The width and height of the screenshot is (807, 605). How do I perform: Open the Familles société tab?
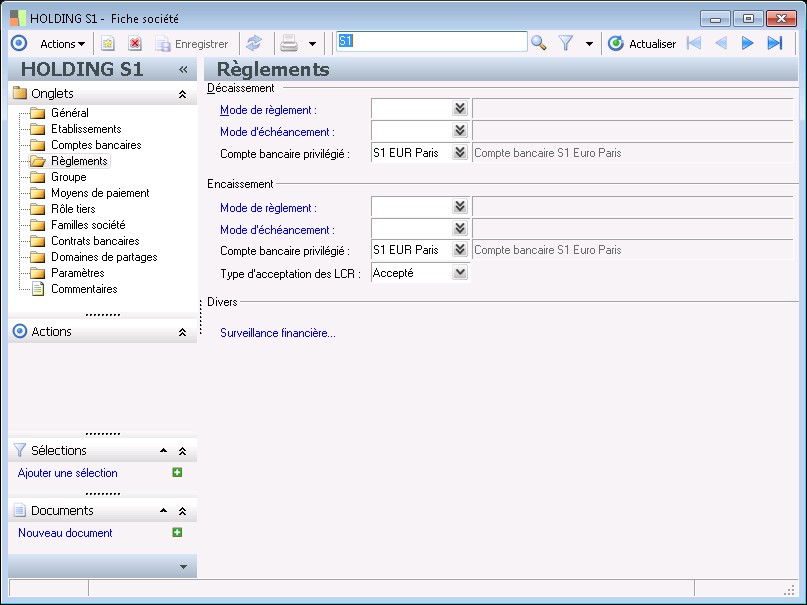pos(88,225)
